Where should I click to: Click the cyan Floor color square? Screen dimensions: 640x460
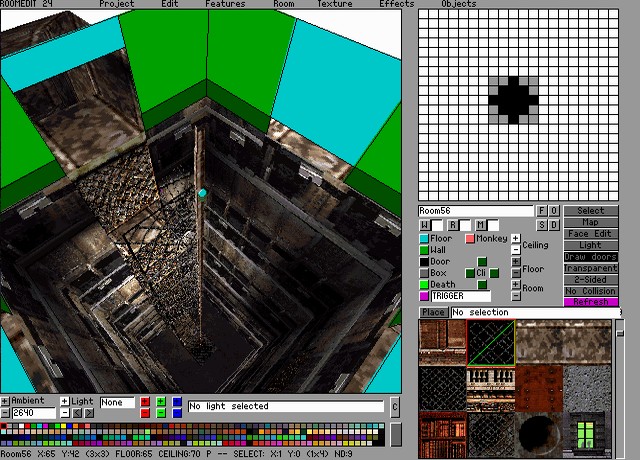424,239
